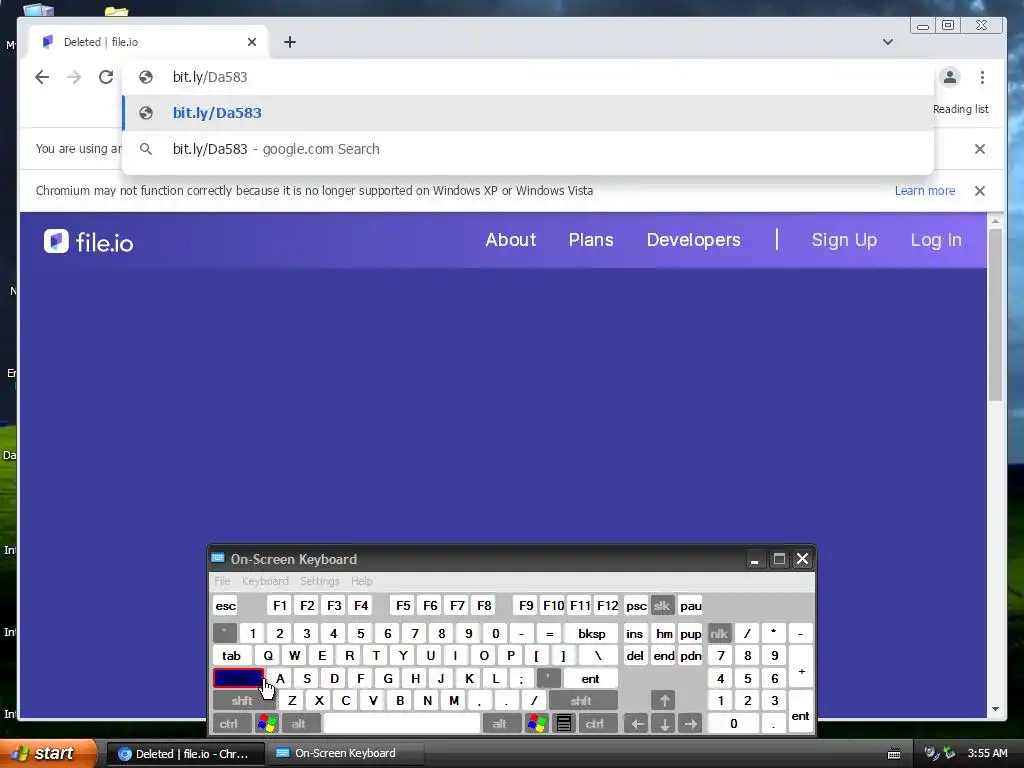The height and width of the screenshot is (768, 1024).
Task: Toggle the nlk num lock key
Action: pyautogui.click(x=719, y=633)
